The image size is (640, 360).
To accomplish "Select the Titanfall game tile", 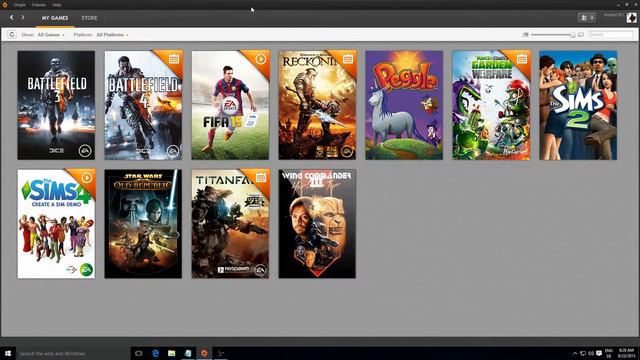I will [230, 224].
